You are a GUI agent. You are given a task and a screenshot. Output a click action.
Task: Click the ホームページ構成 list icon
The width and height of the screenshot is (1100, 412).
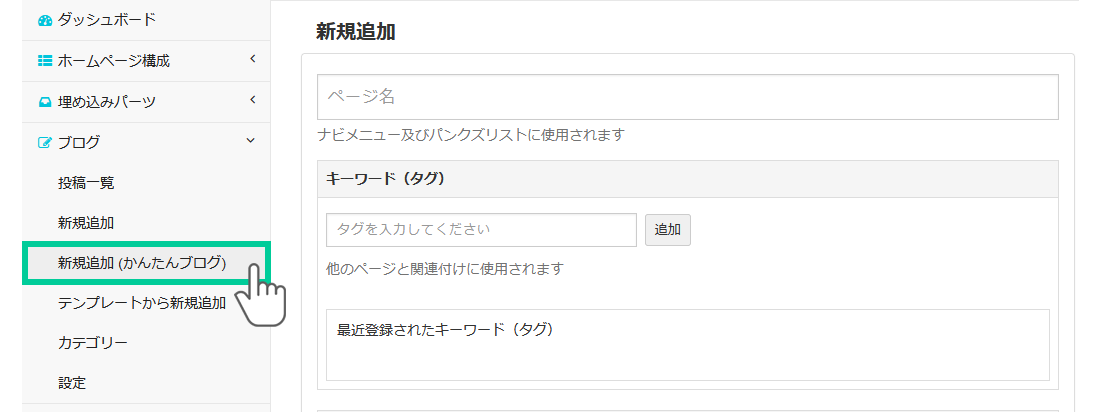click(x=44, y=61)
